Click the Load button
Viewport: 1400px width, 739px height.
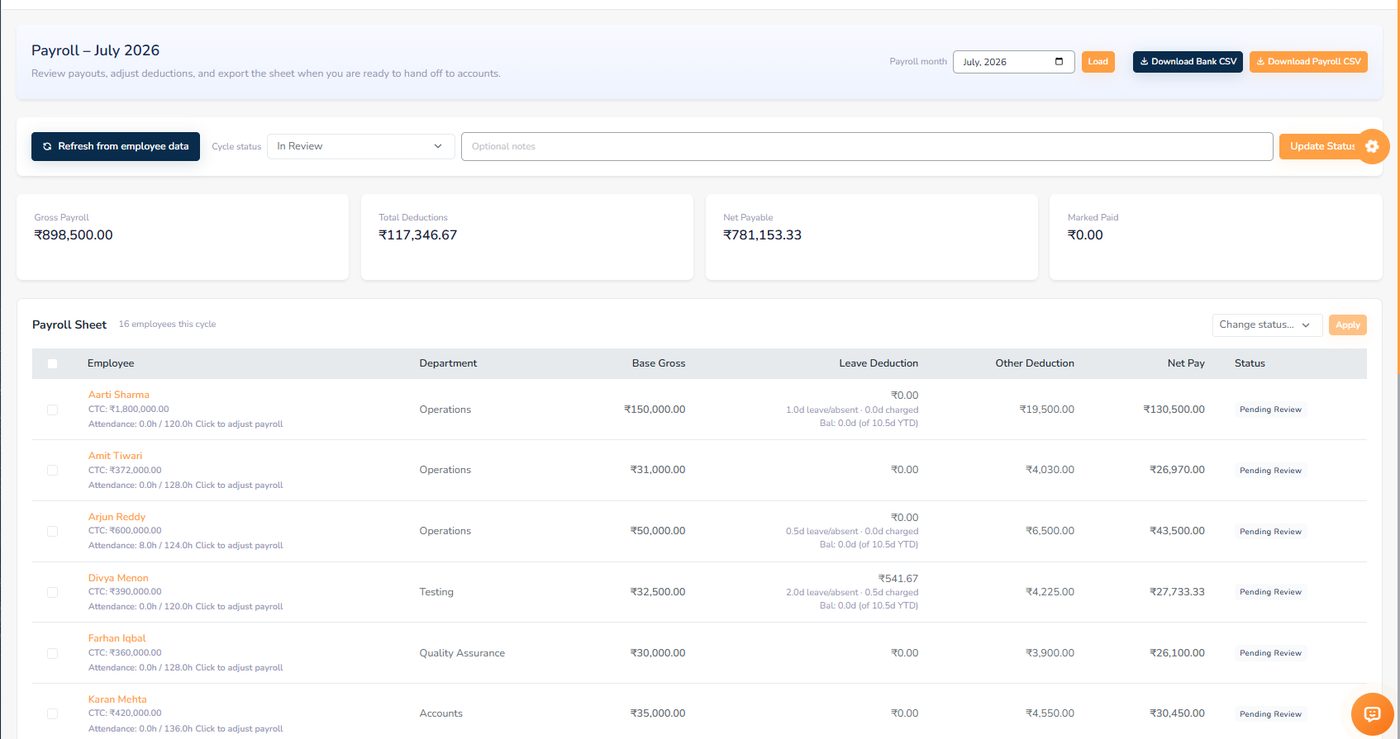(x=1098, y=62)
